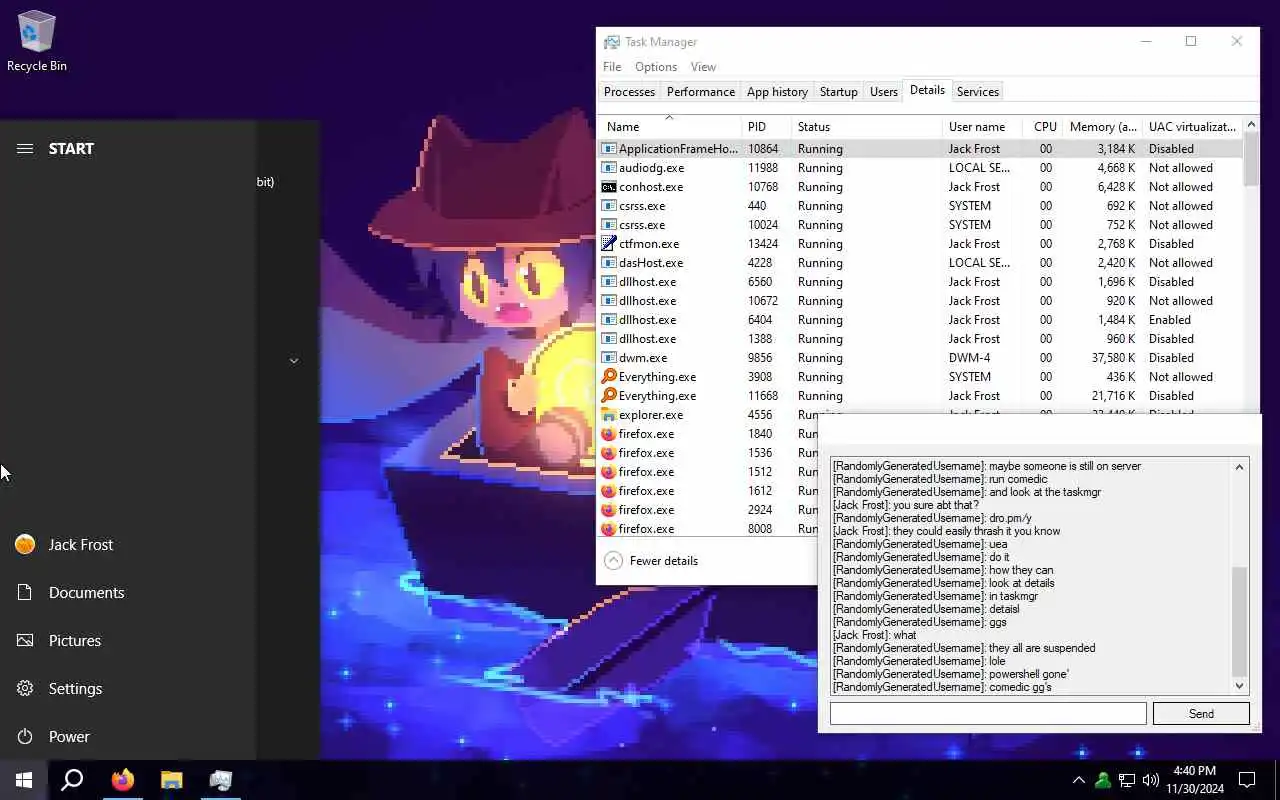Click Send button in chat window
Image resolution: width=1280 pixels, height=800 pixels.
click(x=1201, y=713)
